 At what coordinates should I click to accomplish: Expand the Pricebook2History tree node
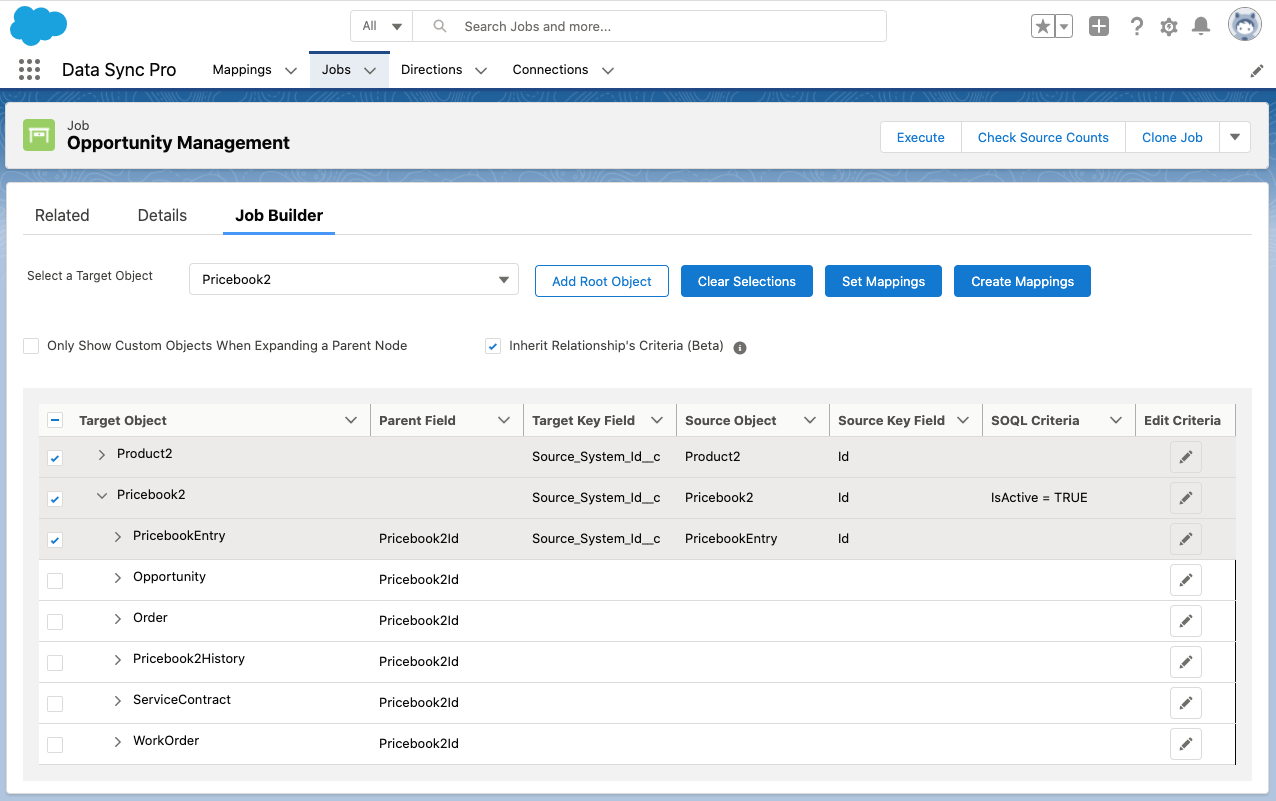(118, 660)
